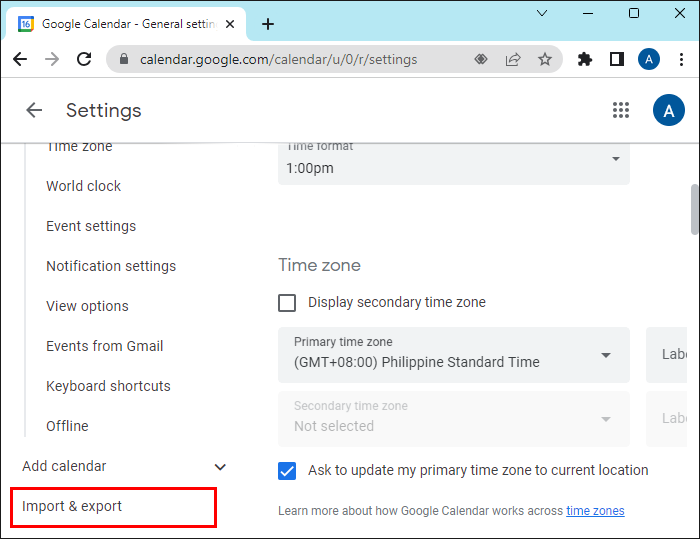The image size is (700, 539).
Task: Toggle the browser side panel icon
Action: [x=617, y=59]
